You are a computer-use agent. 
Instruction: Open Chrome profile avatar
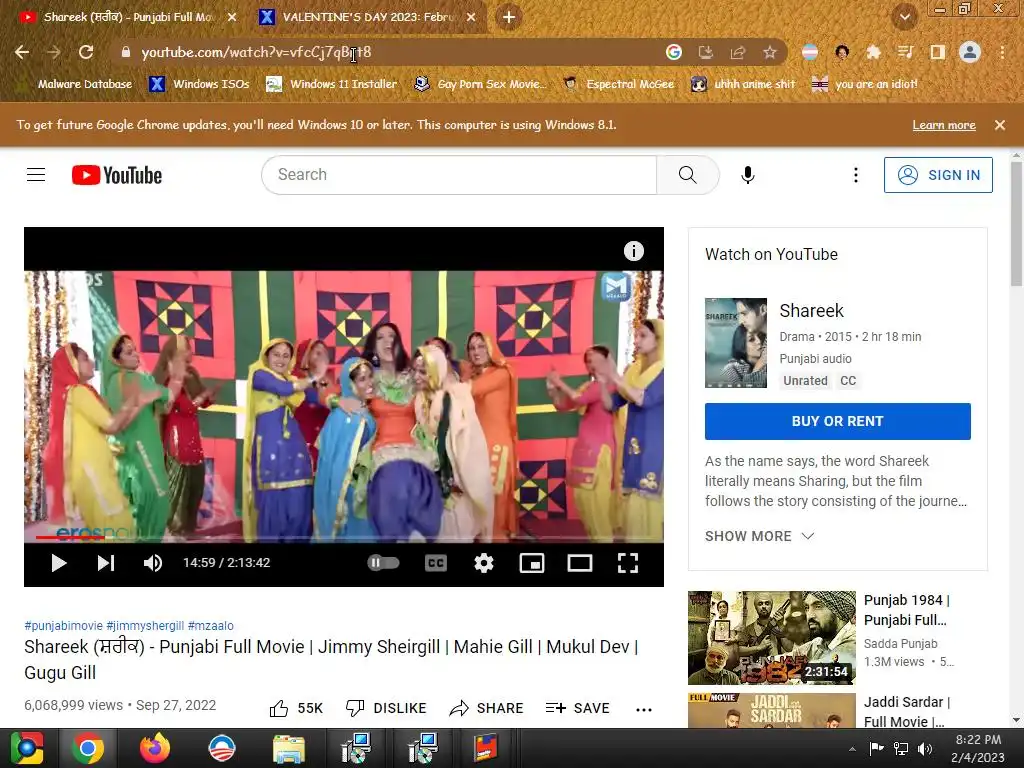click(x=970, y=52)
